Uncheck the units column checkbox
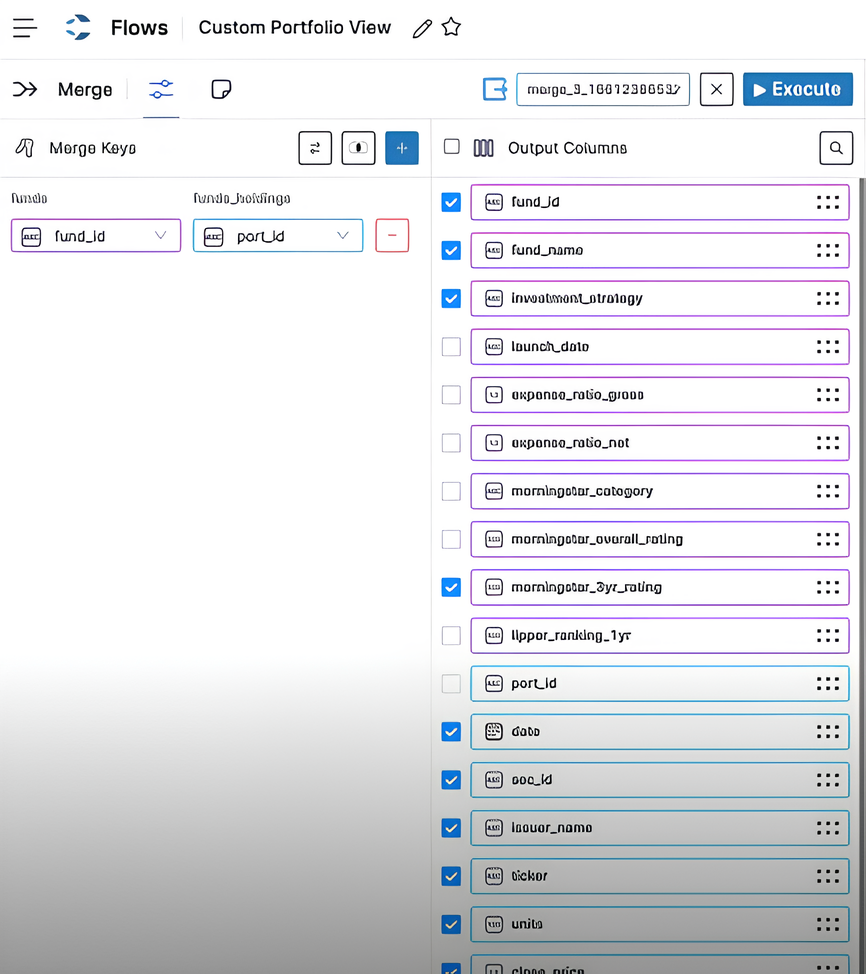Viewport: 866px width, 974px height. [451, 924]
